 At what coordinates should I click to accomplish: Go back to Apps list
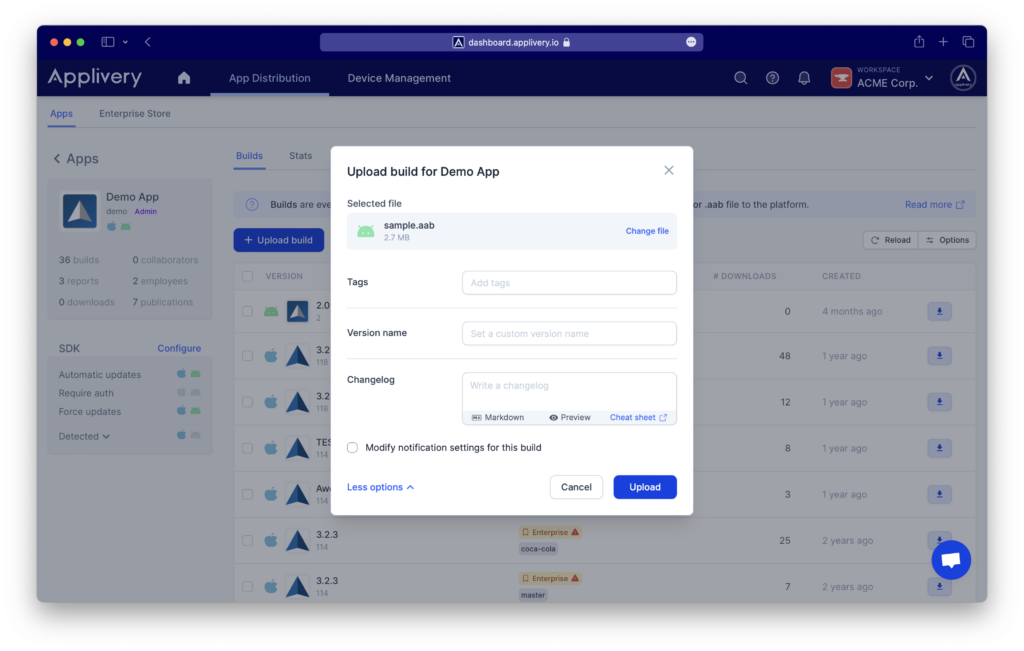click(x=76, y=159)
